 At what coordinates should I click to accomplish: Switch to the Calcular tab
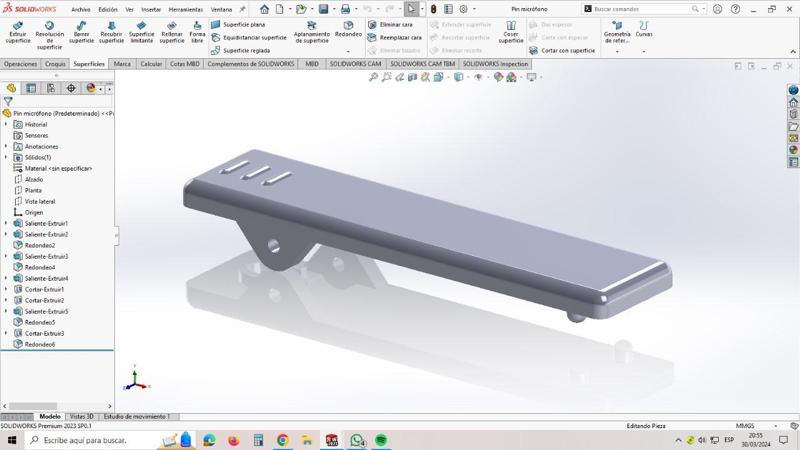point(151,64)
